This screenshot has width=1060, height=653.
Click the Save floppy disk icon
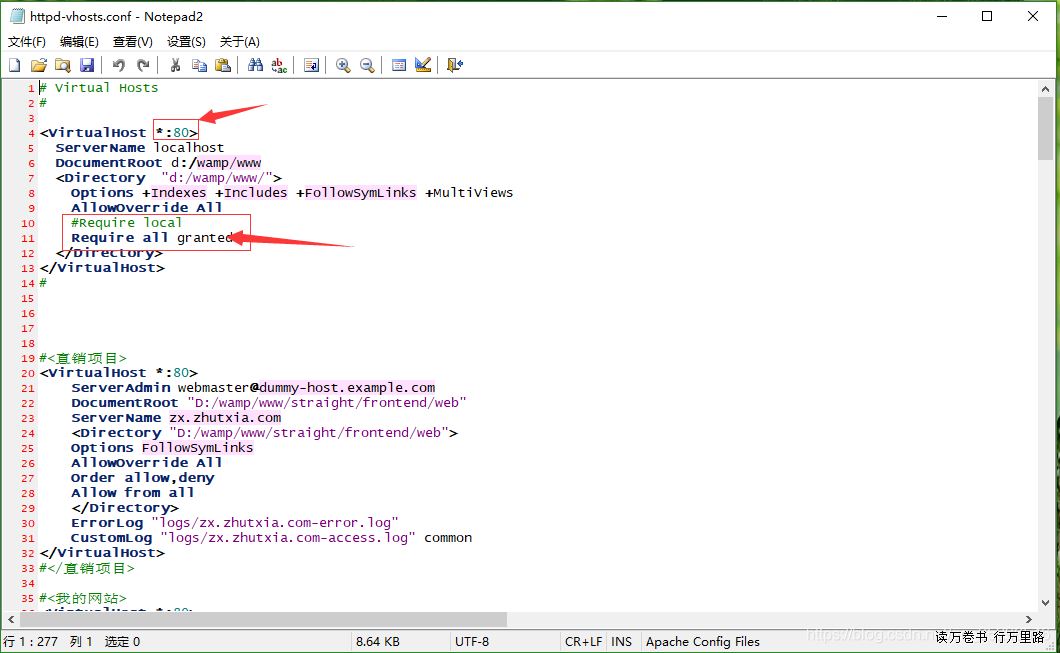(x=87, y=65)
